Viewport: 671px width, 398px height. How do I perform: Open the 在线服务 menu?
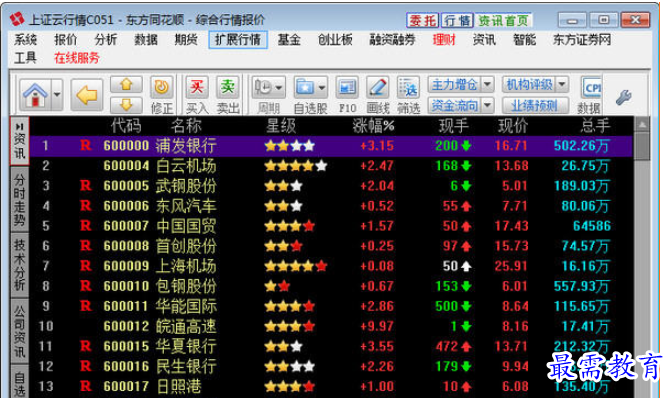click(77, 58)
